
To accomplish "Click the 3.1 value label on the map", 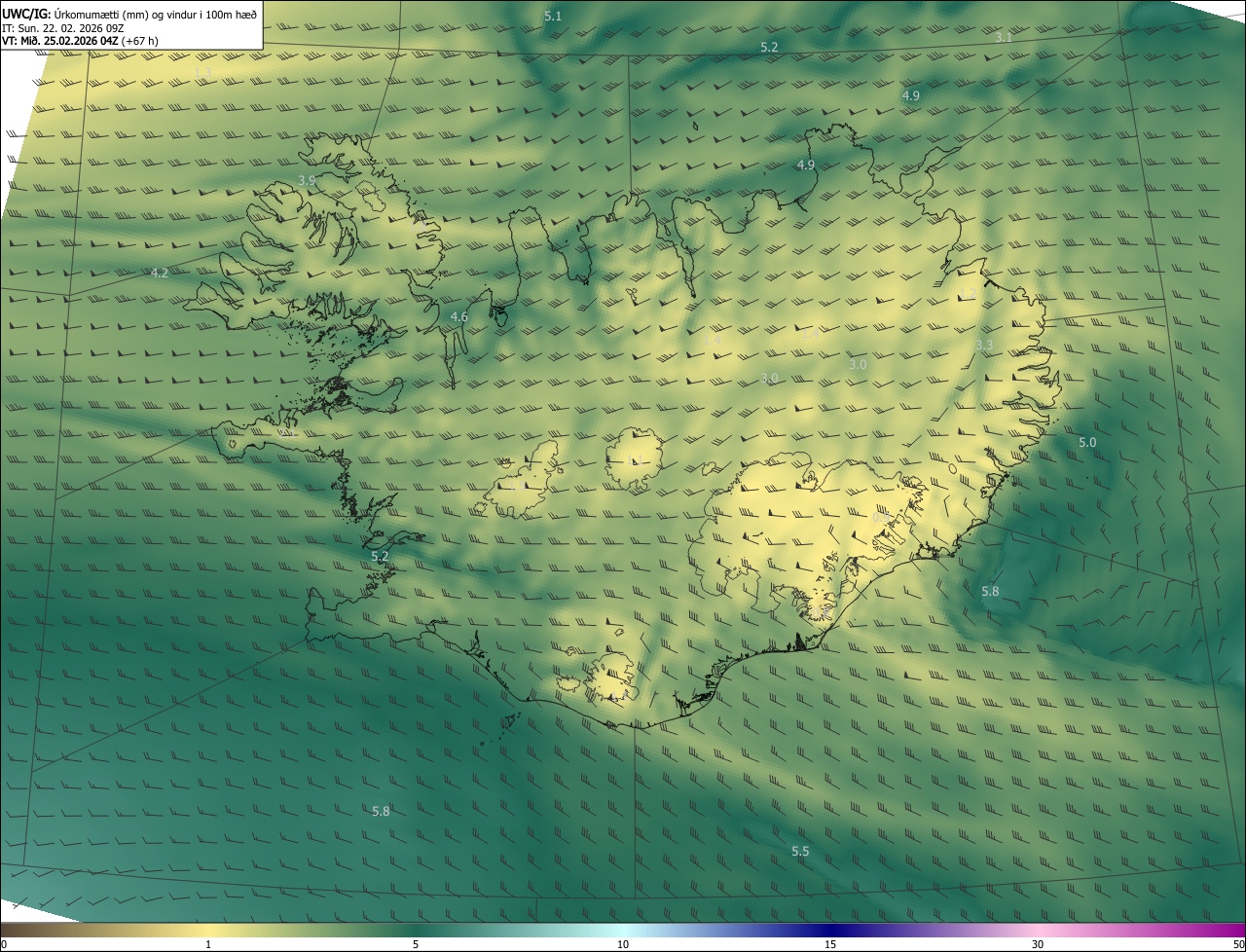I will click(x=1004, y=37).
